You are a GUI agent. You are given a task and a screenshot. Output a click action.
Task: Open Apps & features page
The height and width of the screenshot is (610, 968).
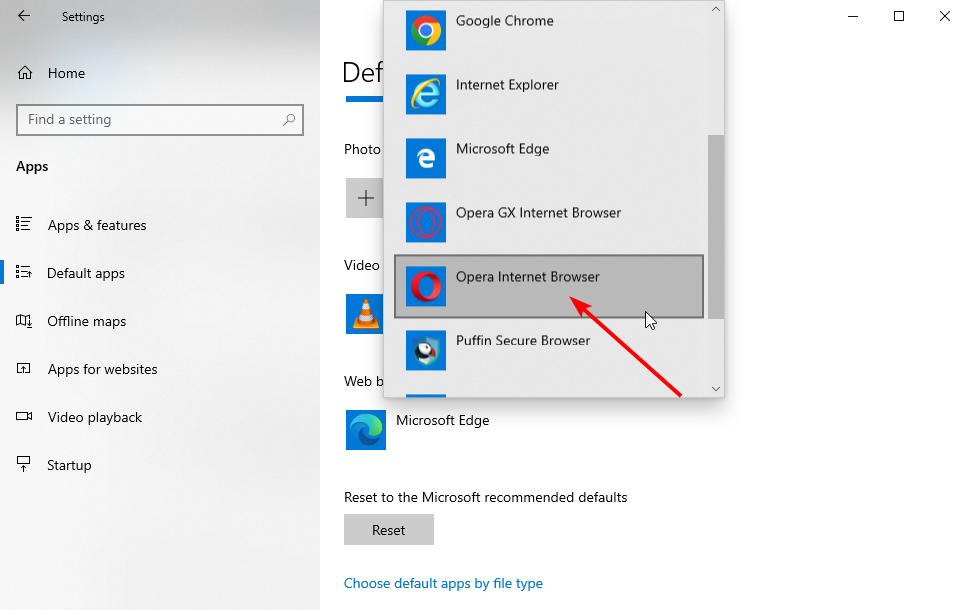click(160, 225)
